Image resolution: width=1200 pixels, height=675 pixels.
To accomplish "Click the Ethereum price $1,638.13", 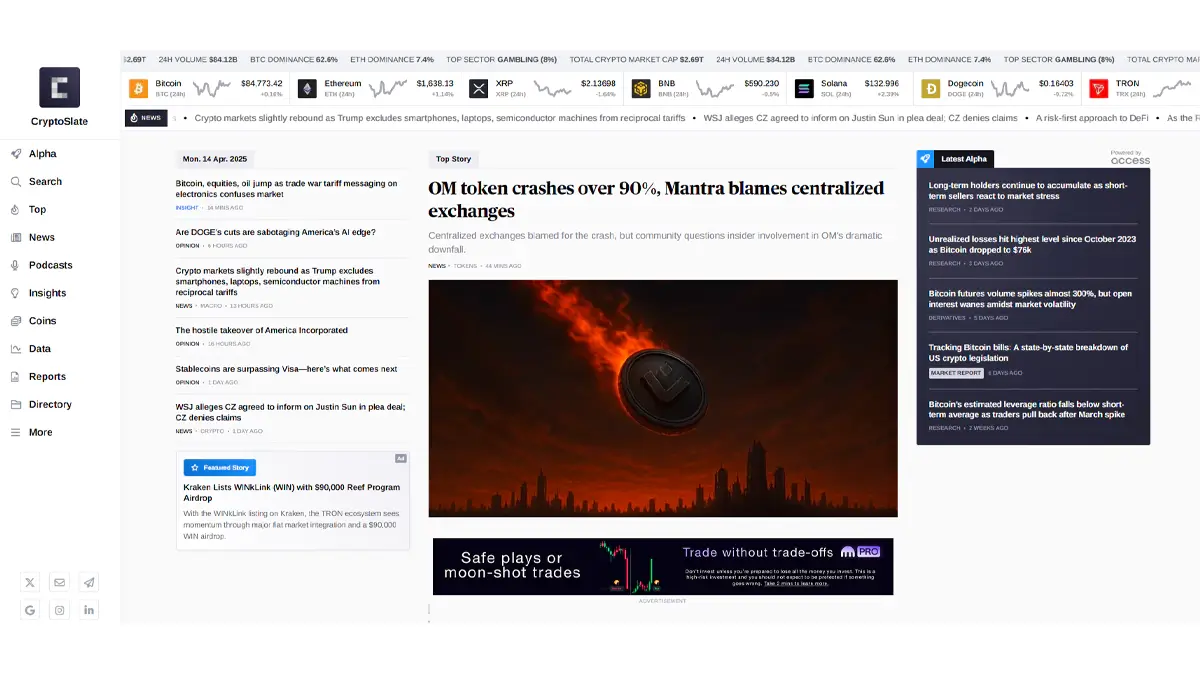I will (435, 84).
